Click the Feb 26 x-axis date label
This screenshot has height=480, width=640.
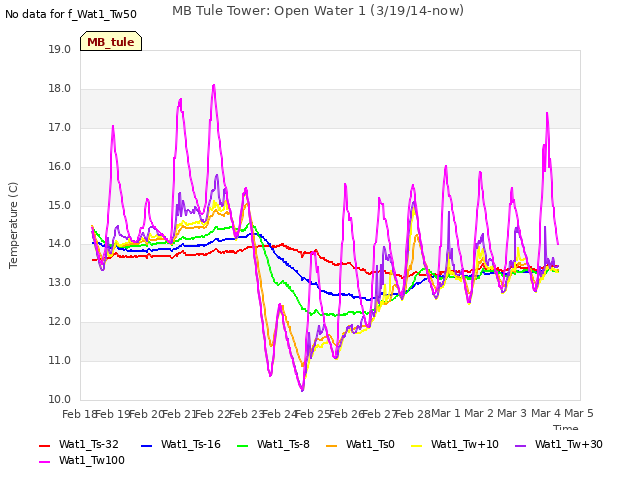coord(346,414)
